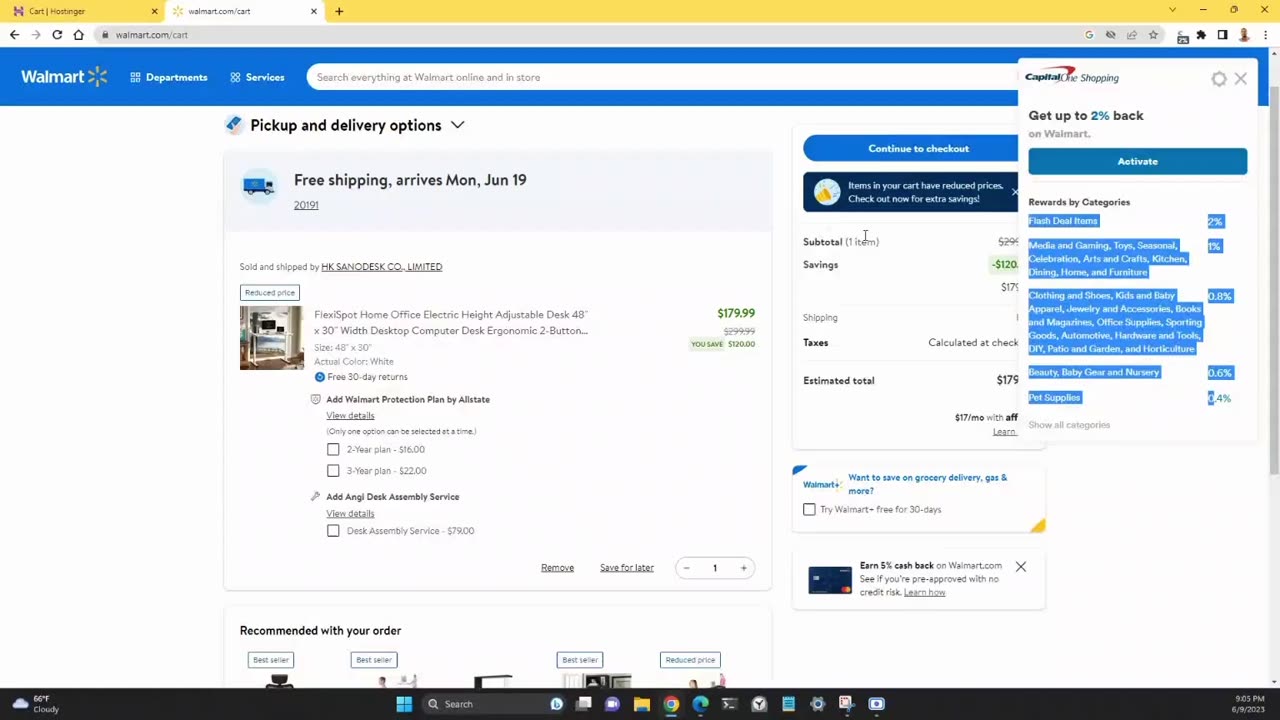Open browser extensions puzzle icon
This screenshot has width=1280, height=720.
pos(1201,35)
